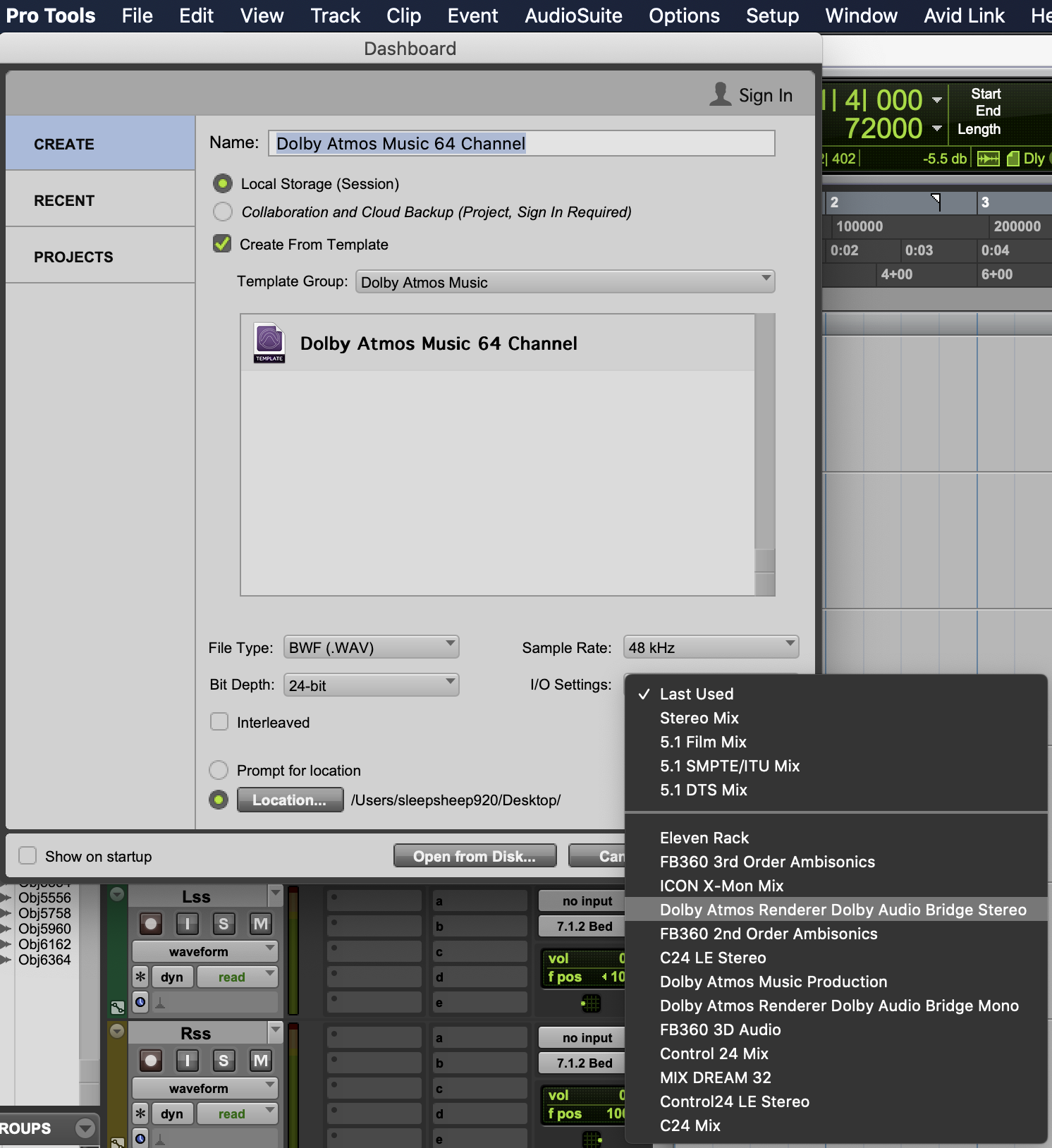Open the Template Group dropdown
Viewport: 1052px width, 1148px height.
pos(565,282)
